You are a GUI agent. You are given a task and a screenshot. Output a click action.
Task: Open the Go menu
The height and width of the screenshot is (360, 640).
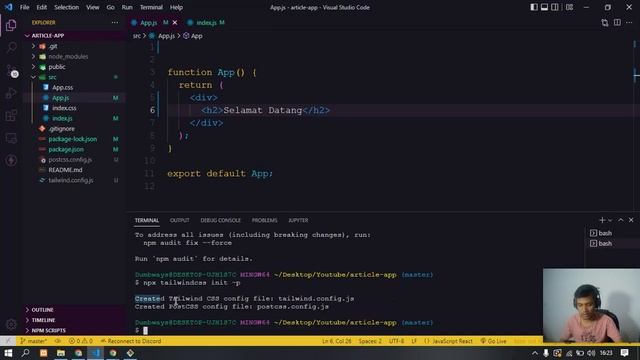pos(111,7)
